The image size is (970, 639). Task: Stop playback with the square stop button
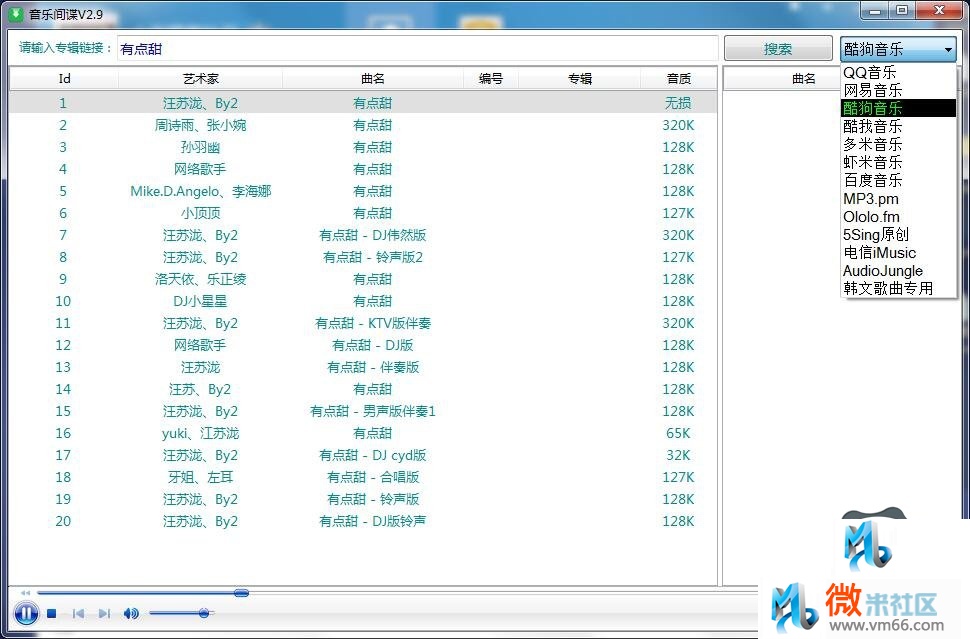point(52,614)
